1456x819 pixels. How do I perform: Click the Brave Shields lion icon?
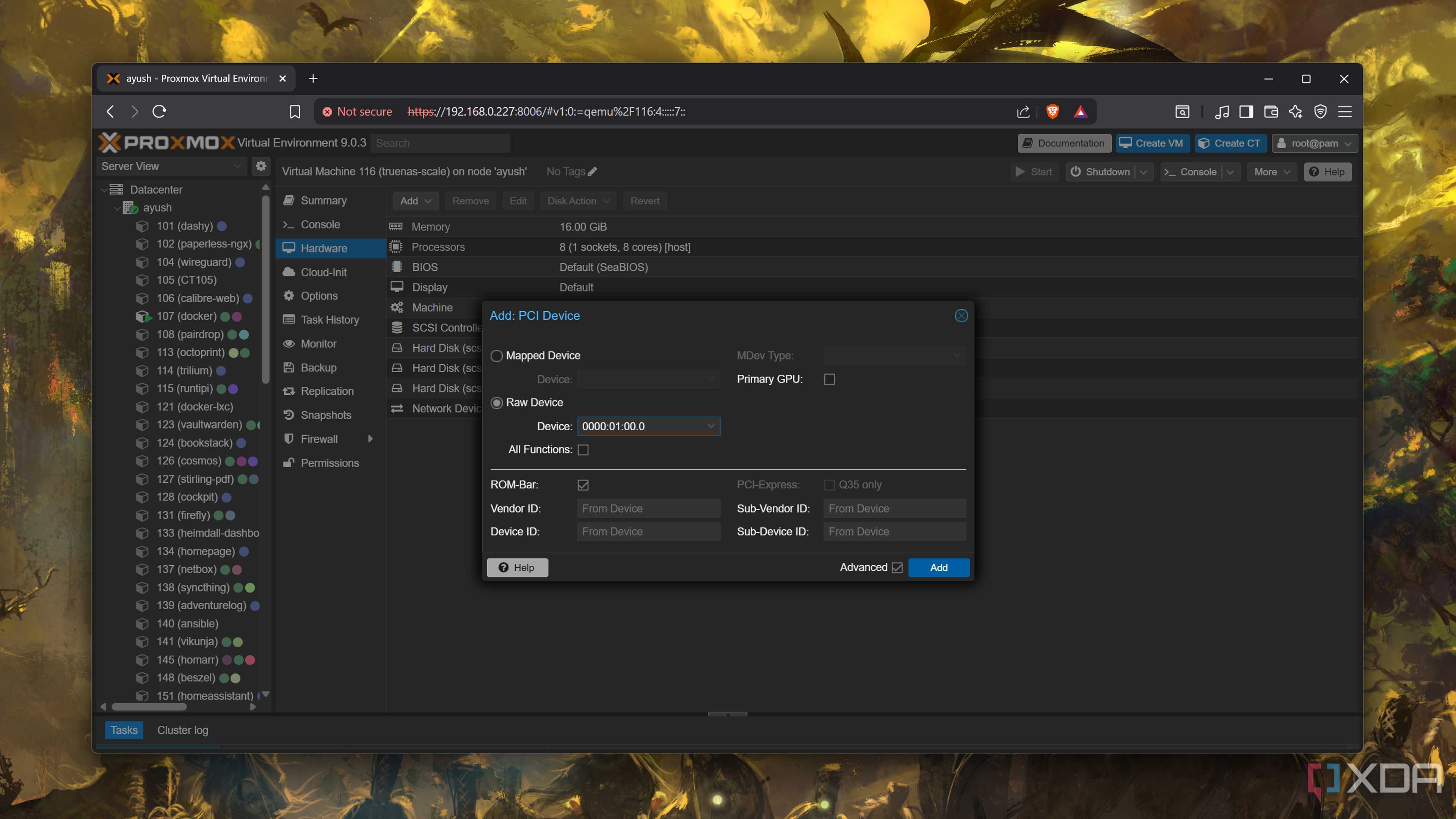coord(1052,111)
